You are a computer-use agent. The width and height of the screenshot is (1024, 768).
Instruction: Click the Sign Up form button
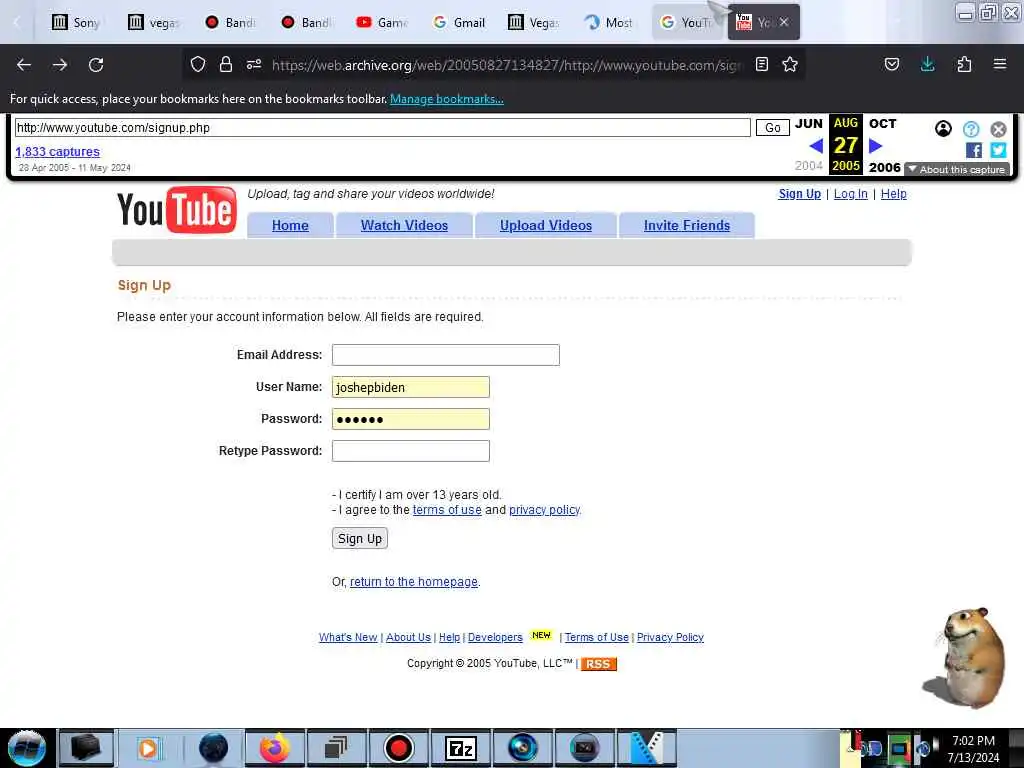click(360, 539)
